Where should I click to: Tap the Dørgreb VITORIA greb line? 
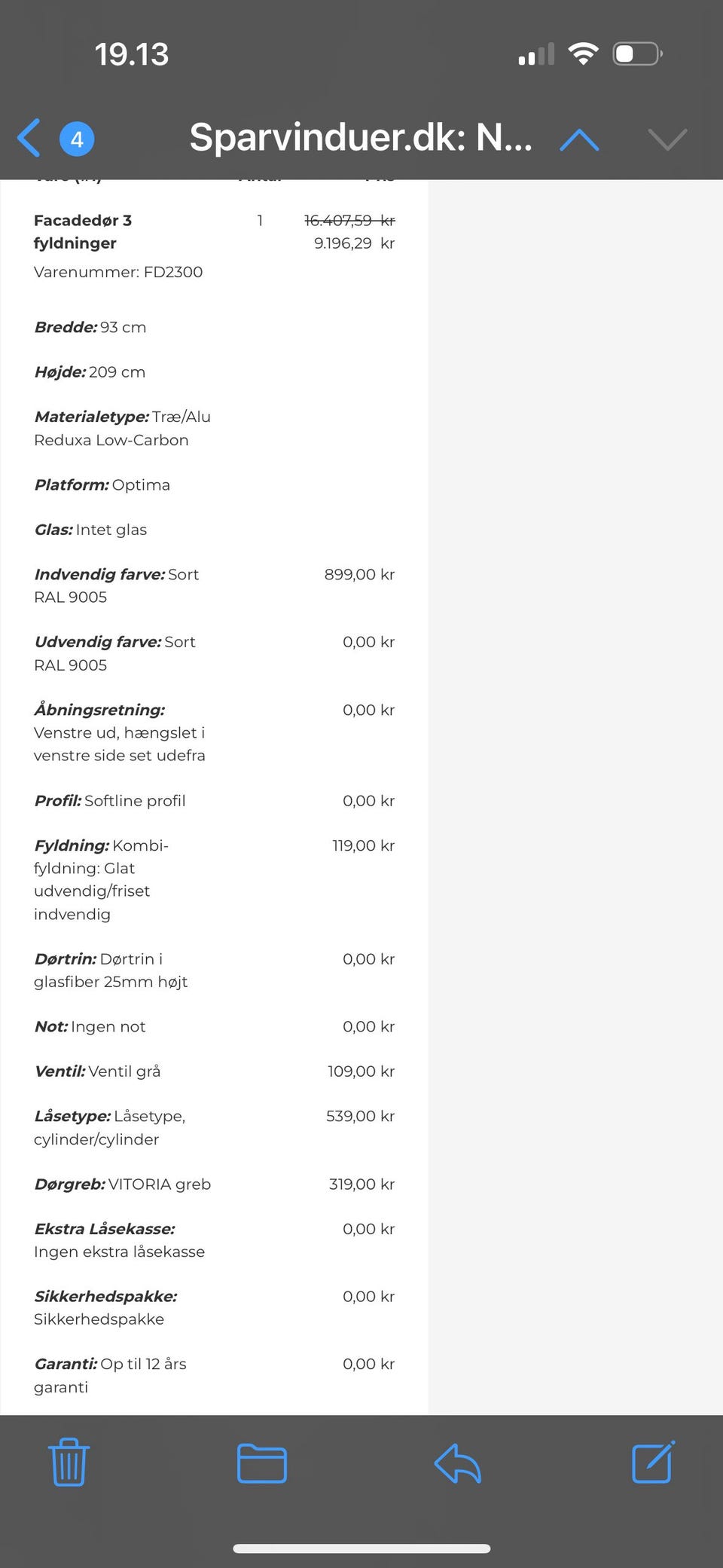click(x=123, y=1184)
